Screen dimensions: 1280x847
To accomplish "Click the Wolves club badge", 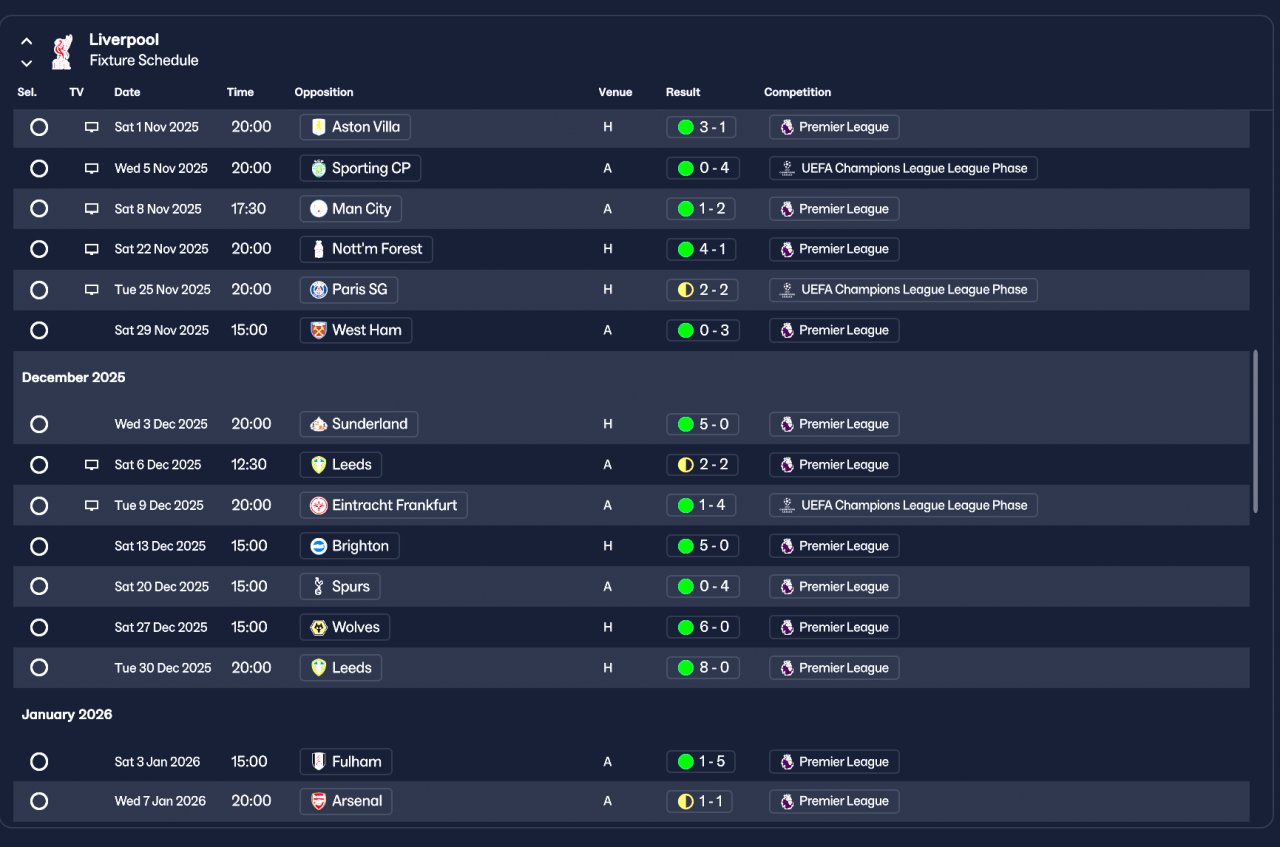I will 319,628.
